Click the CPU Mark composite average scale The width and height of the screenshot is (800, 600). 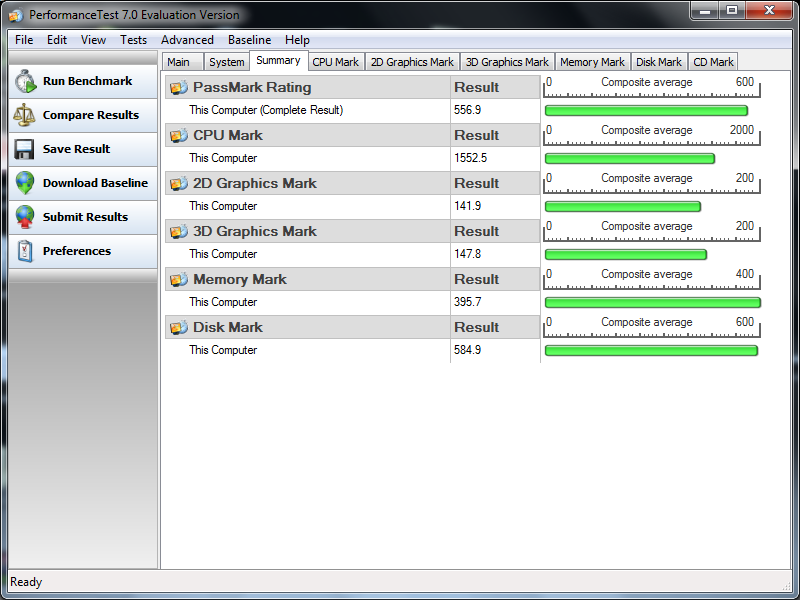(652, 135)
